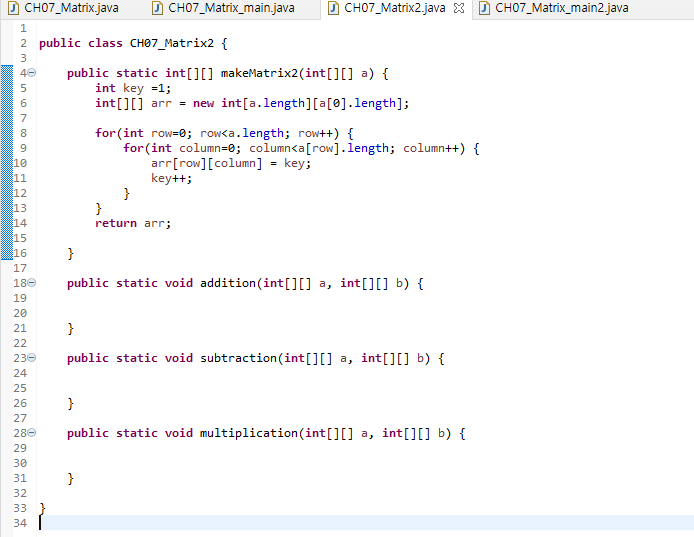Click the Java file icon on CH07_Matrix_main2.java tab

(x=484, y=8)
